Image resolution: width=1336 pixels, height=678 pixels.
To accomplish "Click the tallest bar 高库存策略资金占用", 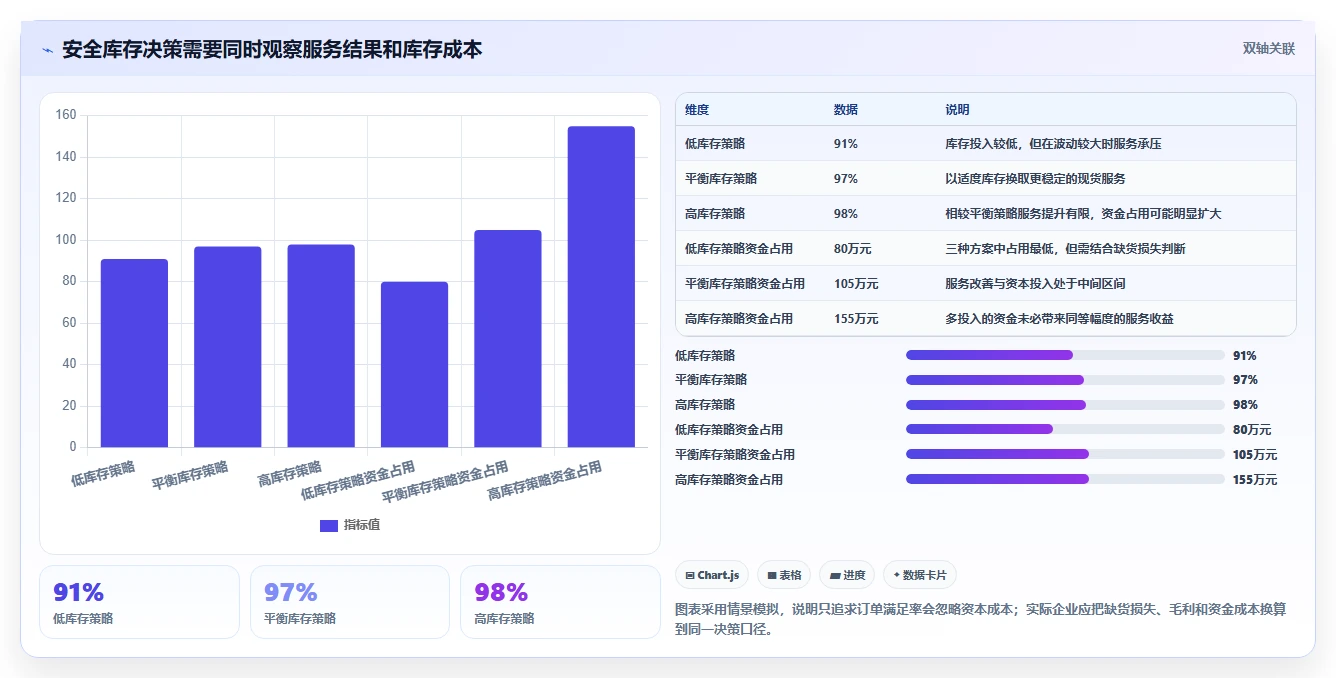I will pos(601,287).
